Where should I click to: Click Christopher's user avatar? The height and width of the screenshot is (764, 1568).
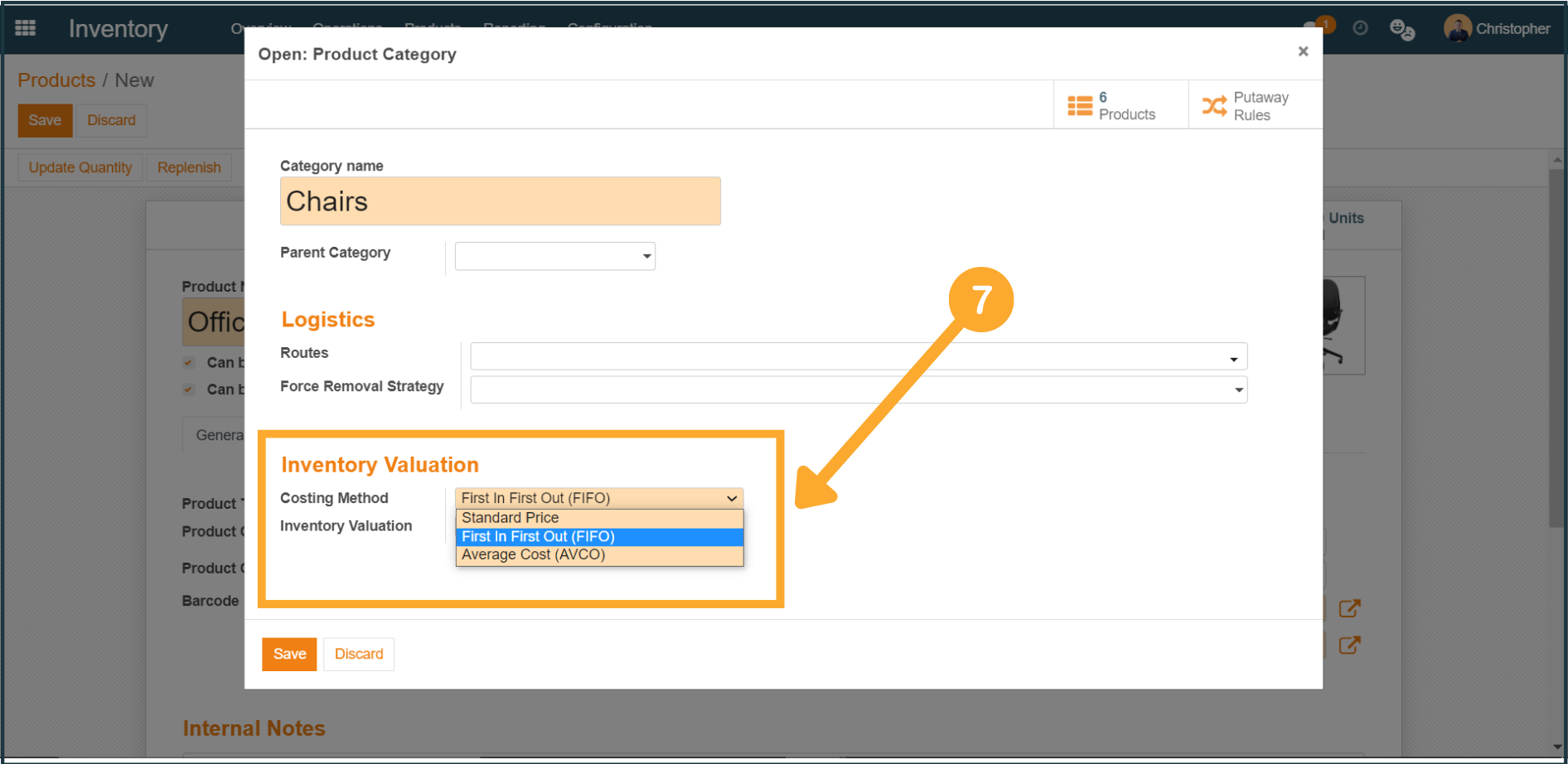(x=1457, y=28)
